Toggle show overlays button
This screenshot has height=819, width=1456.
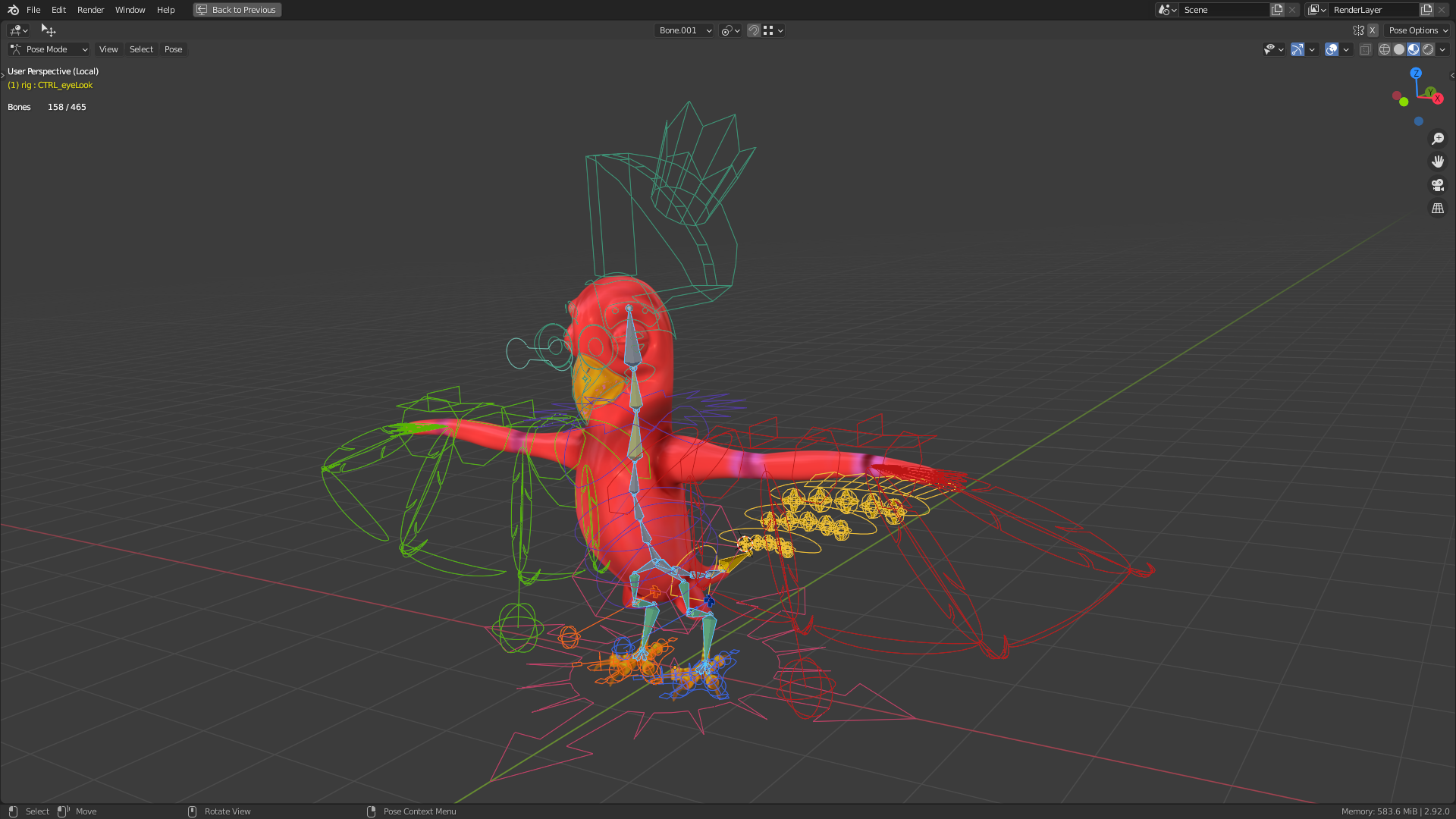click(1332, 49)
